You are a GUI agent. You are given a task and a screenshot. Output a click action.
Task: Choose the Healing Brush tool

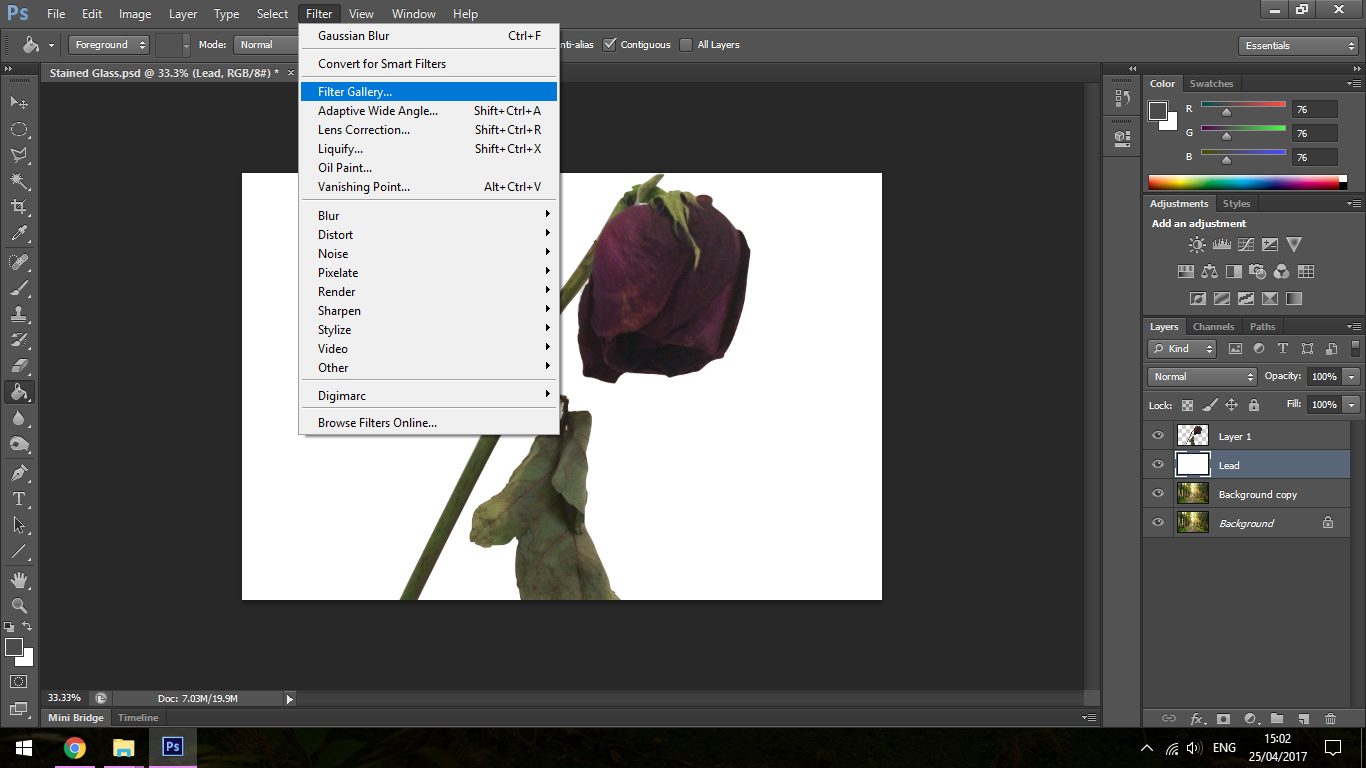(x=19, y=262)
